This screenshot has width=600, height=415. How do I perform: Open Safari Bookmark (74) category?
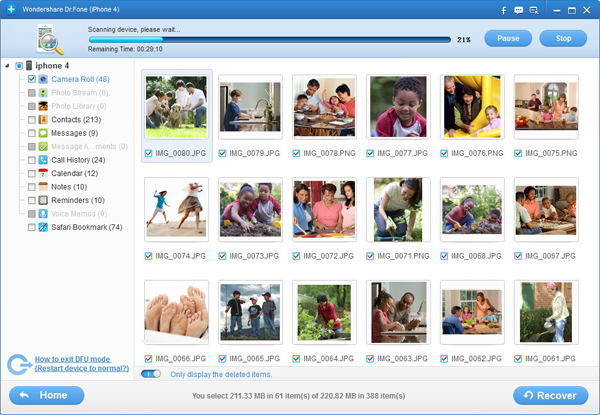click(x=86, y=227)
